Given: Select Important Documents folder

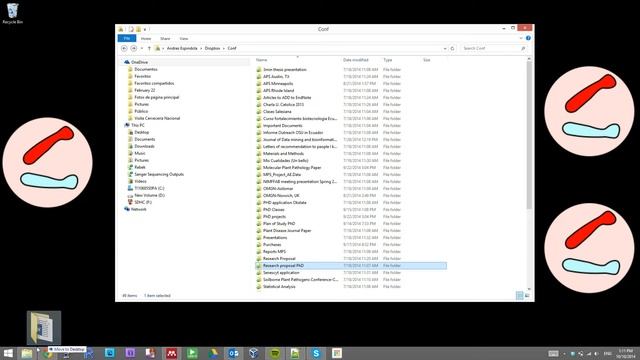Looking at the screenshot, I should click(x=283, y=126).
